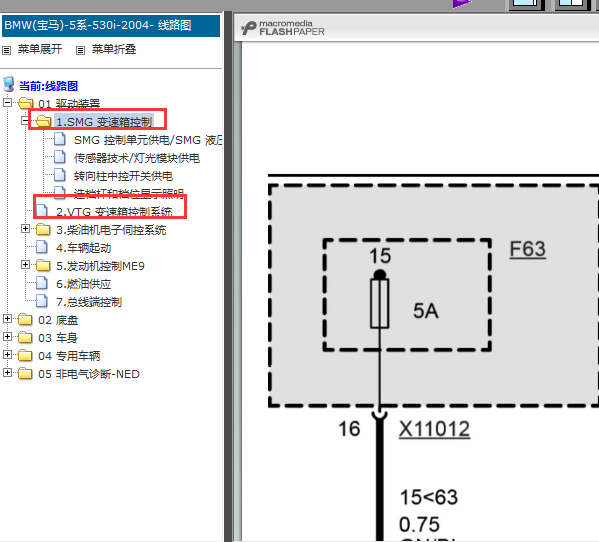The width and height of the screenshot is (599, 542).
Task: Expand the 02 底盘 folder
Action: [x=7, y=319]
